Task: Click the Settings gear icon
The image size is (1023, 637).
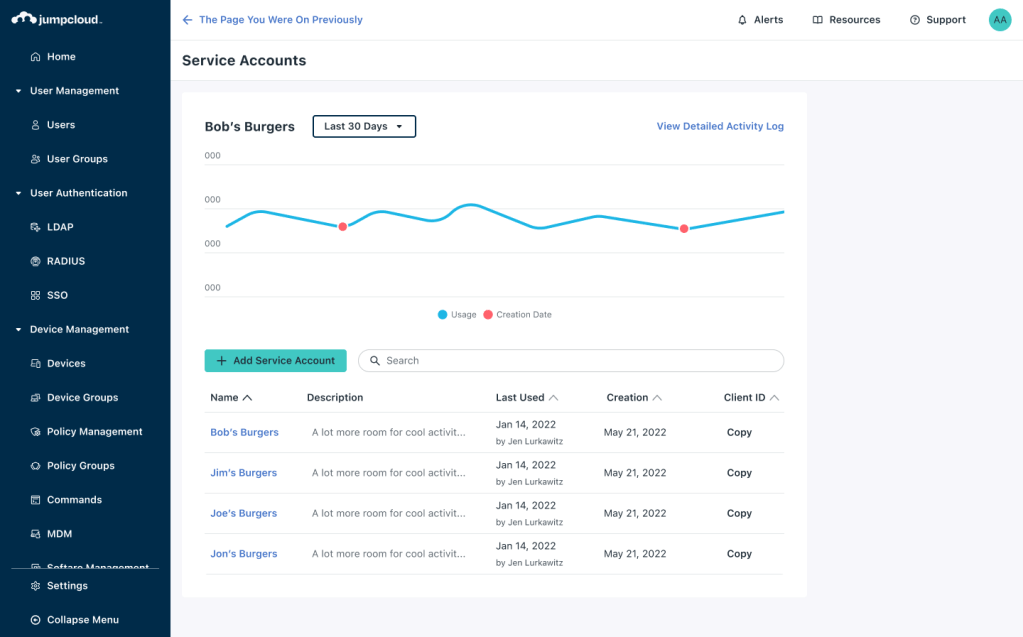Action: point(36,586)
